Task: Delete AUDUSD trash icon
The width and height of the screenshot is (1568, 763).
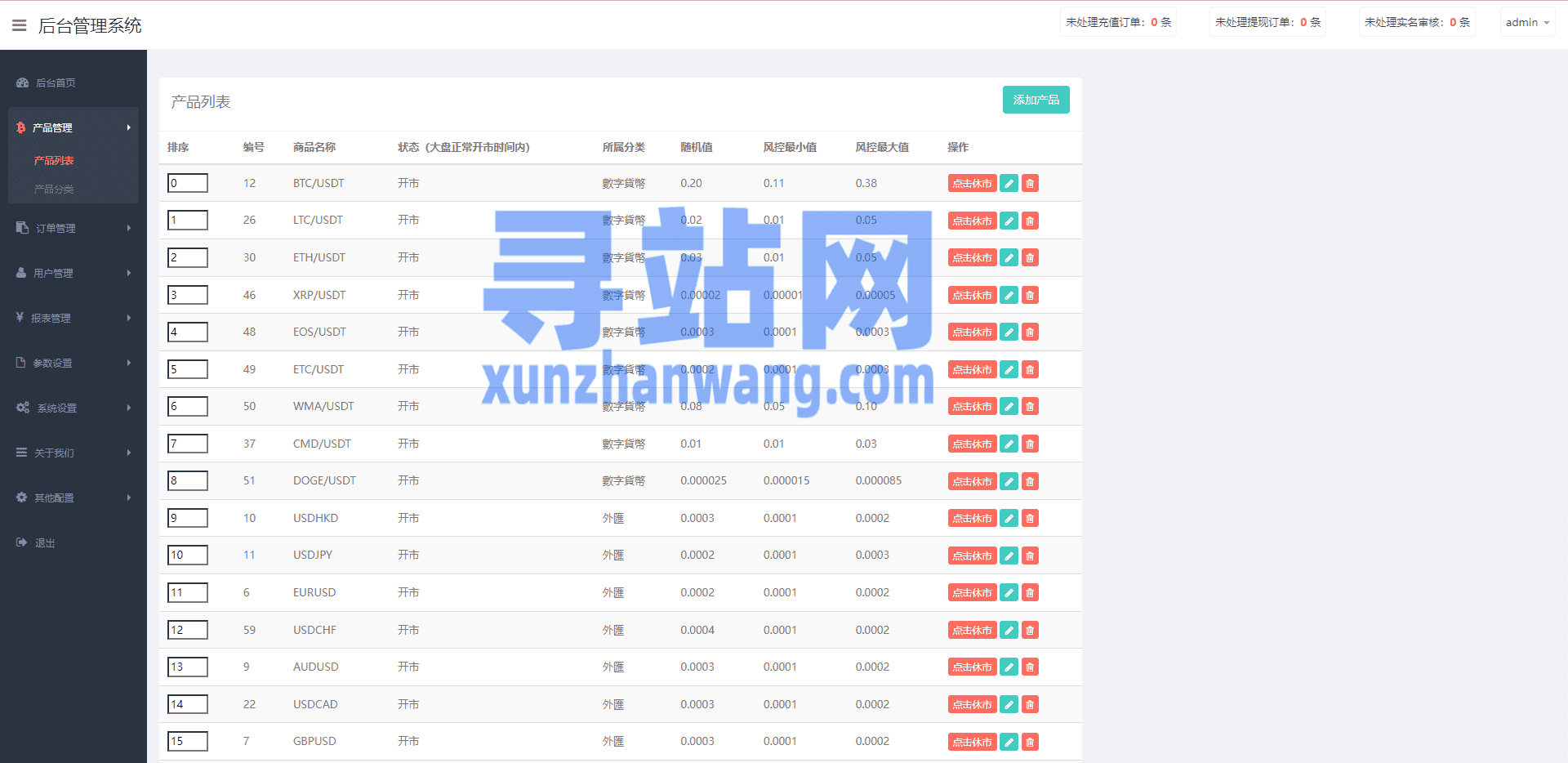Action: (1030, 667)
